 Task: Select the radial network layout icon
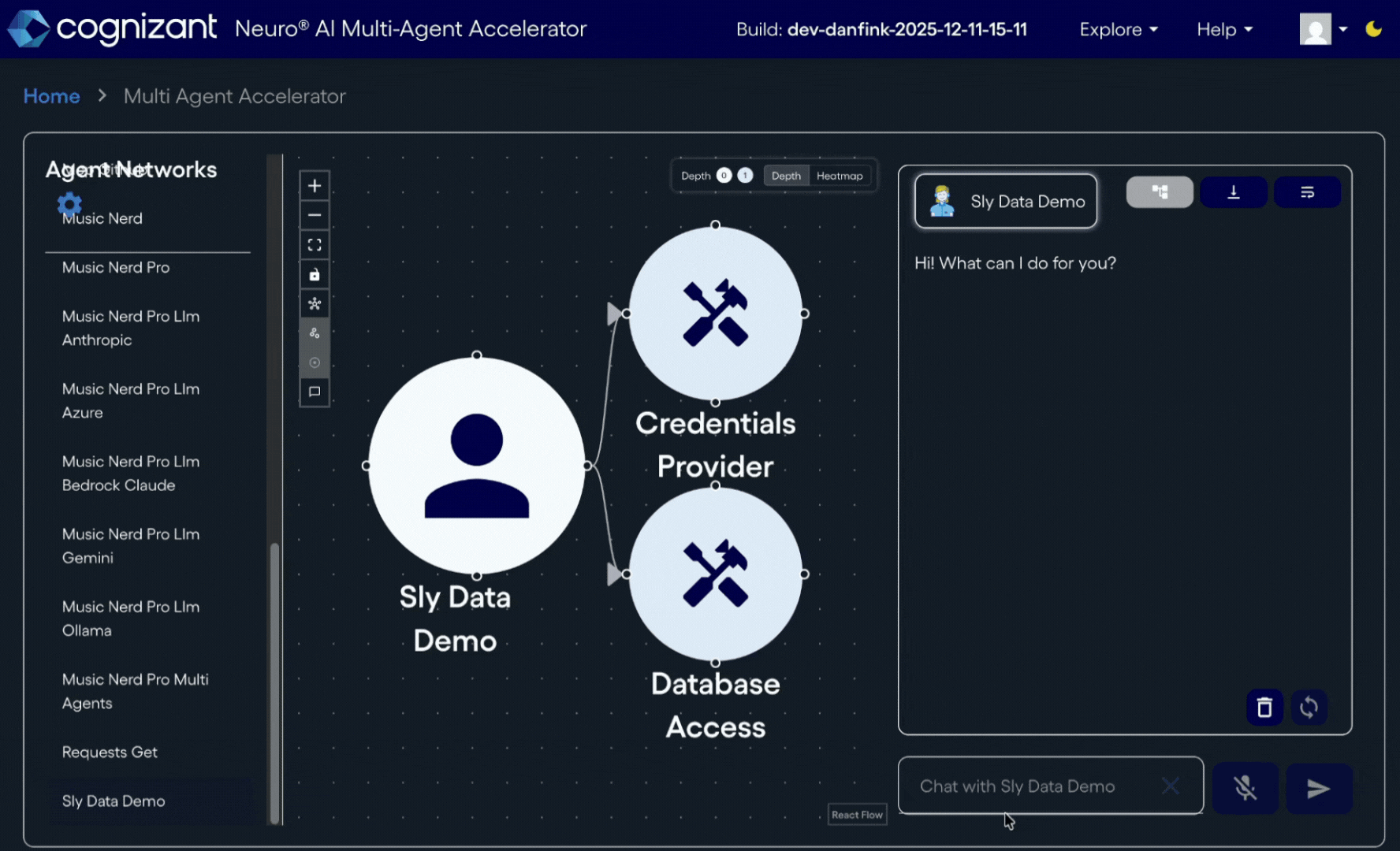(315, 304)
